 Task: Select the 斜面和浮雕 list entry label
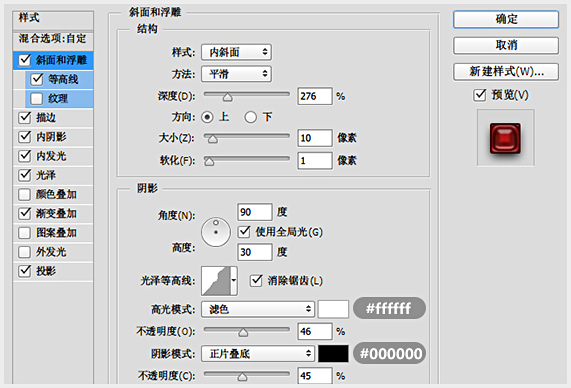coord(61,60)
